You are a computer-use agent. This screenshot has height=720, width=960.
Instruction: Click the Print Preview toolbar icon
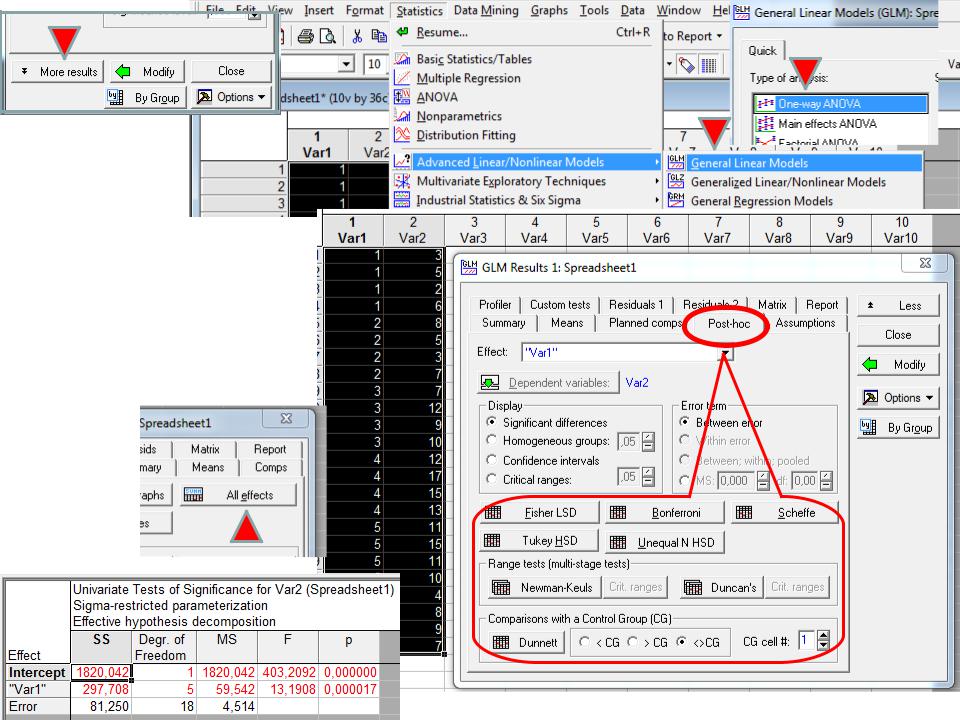point(328,37)
